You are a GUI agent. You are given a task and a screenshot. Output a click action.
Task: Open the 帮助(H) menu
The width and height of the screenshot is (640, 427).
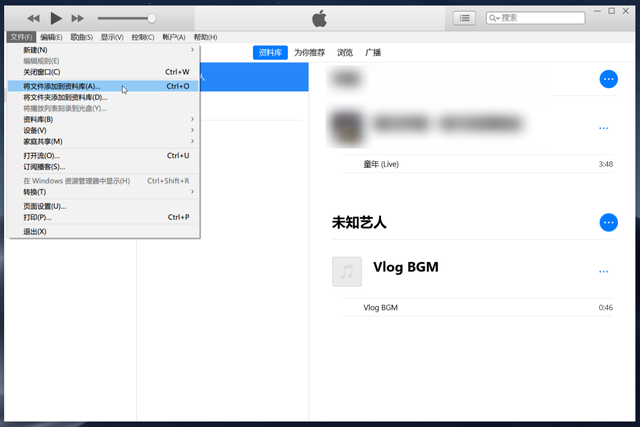[x=205, y=37]
